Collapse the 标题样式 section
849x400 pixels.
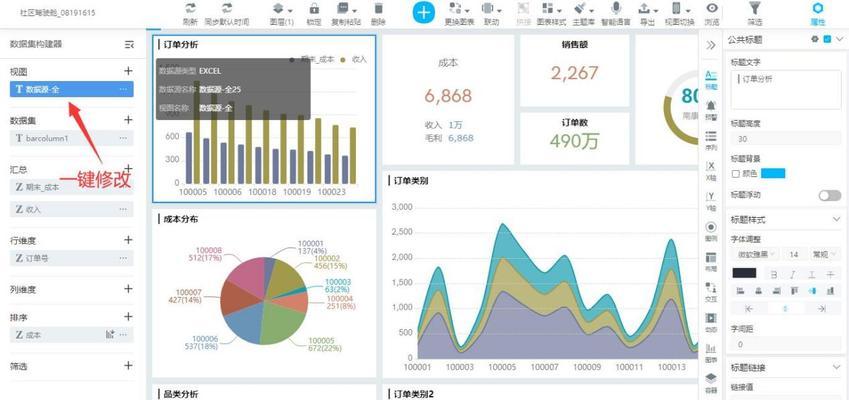(x=836, y=219)
